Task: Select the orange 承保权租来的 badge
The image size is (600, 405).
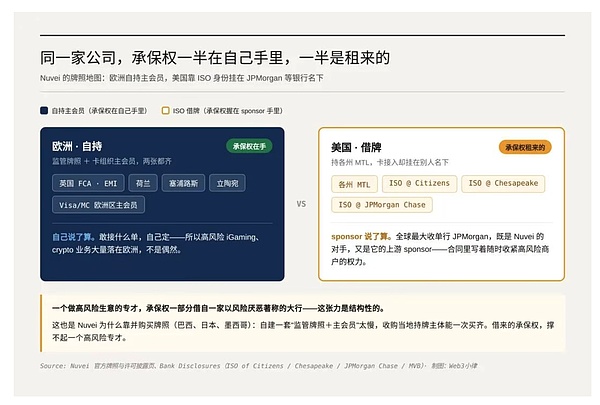Action: click(x=525, y=147)
